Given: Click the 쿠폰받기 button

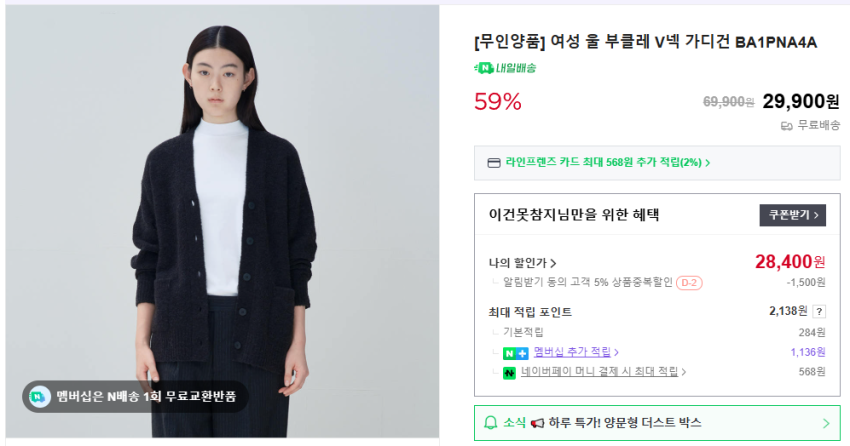Looking at the screenshot, I should (x=792, y=215).
